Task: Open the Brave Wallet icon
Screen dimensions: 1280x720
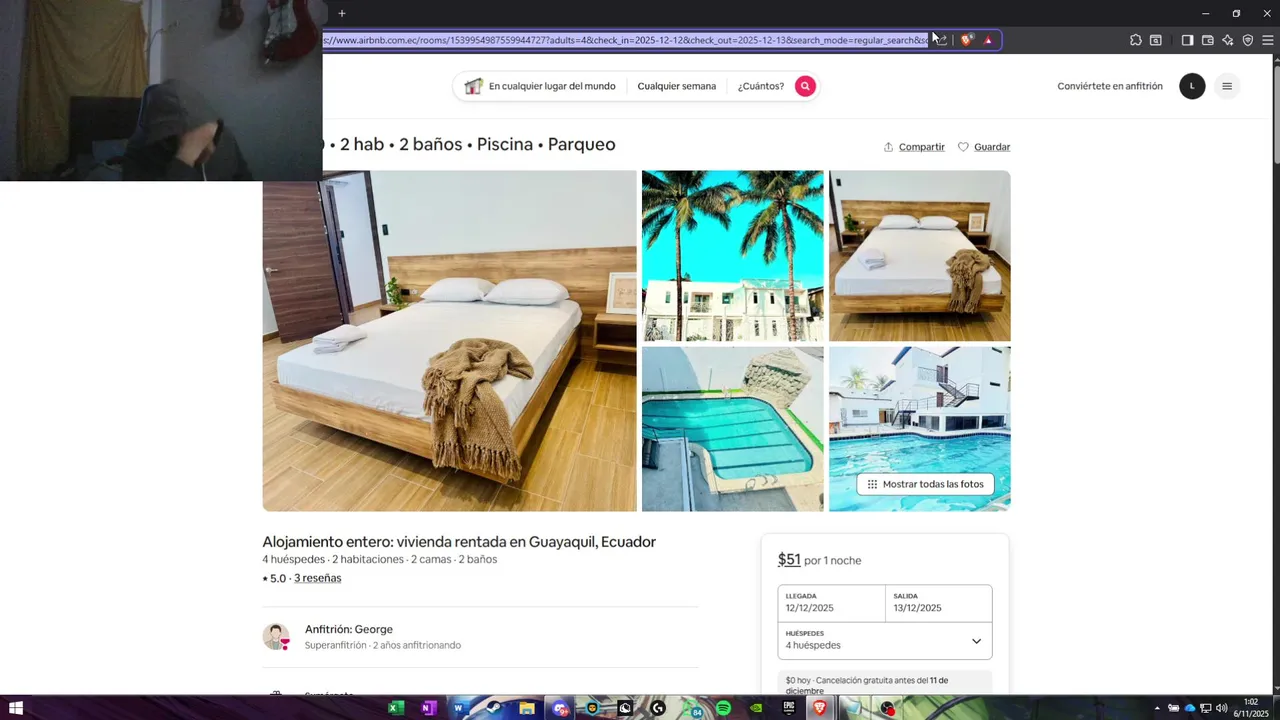Action: point(1207,40)
